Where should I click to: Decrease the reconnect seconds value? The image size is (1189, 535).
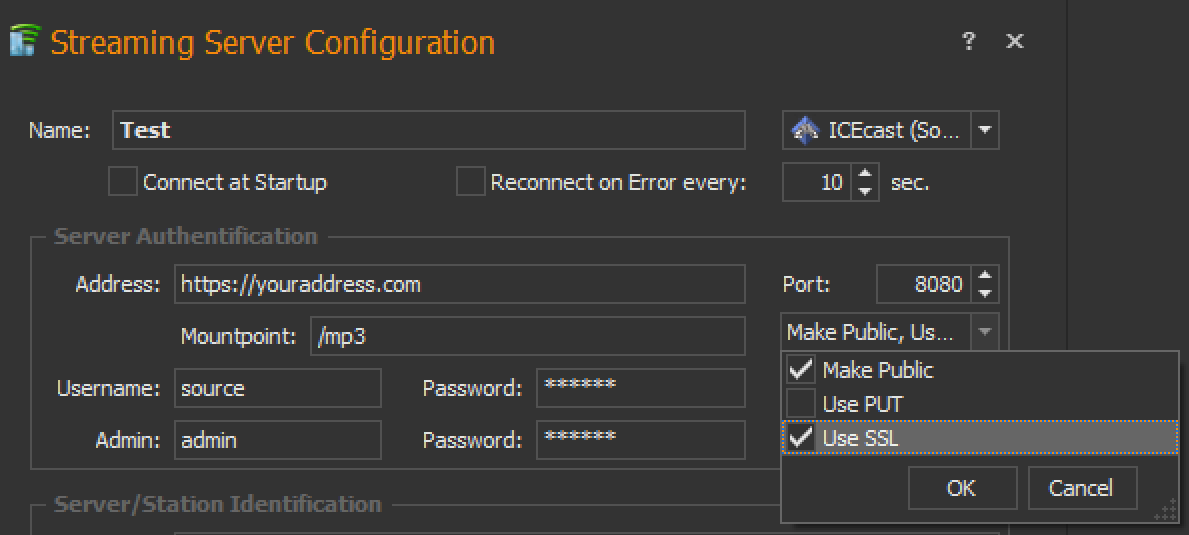[x=866, y=190]
